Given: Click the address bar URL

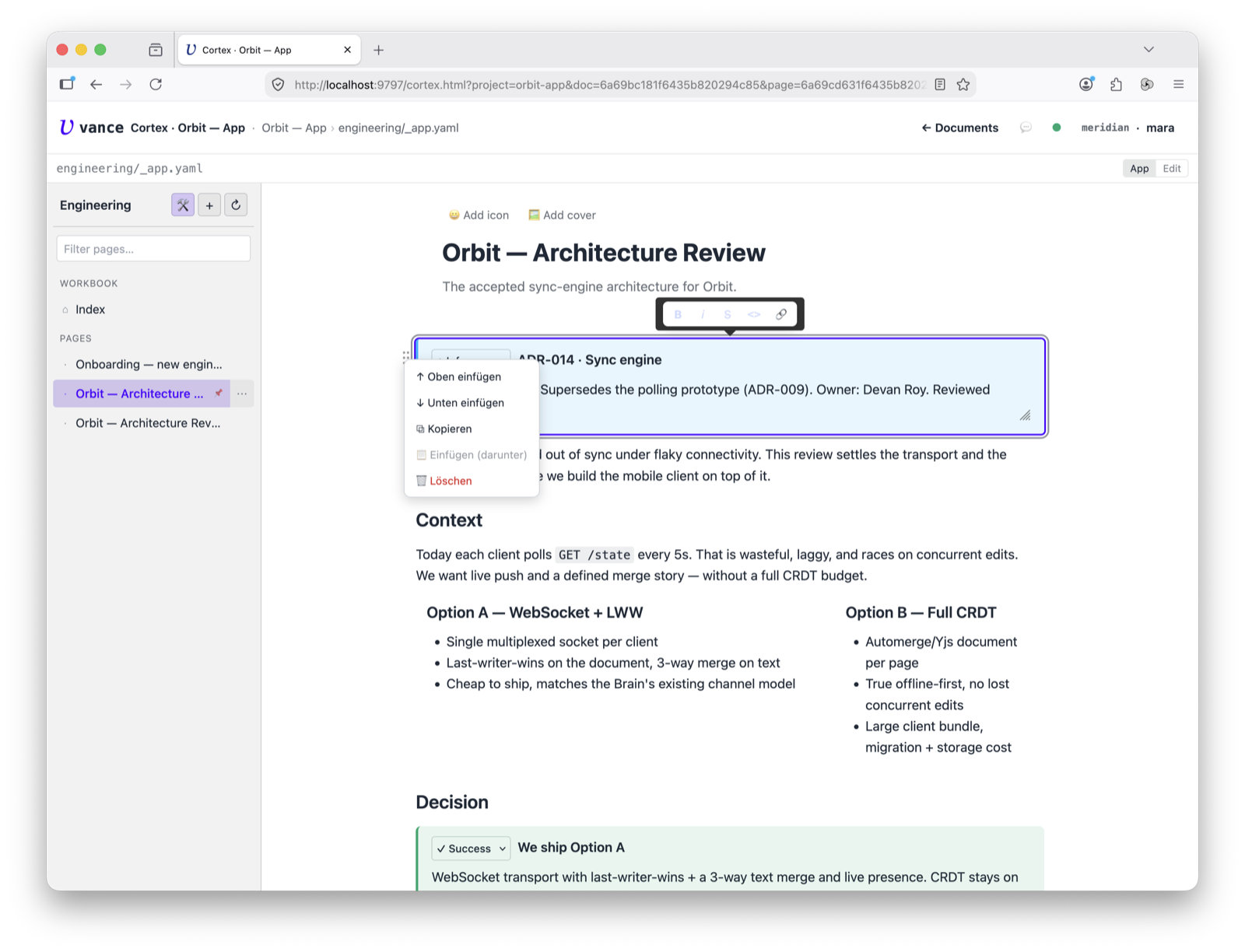Looking at the screenshot, I should 609,85.
